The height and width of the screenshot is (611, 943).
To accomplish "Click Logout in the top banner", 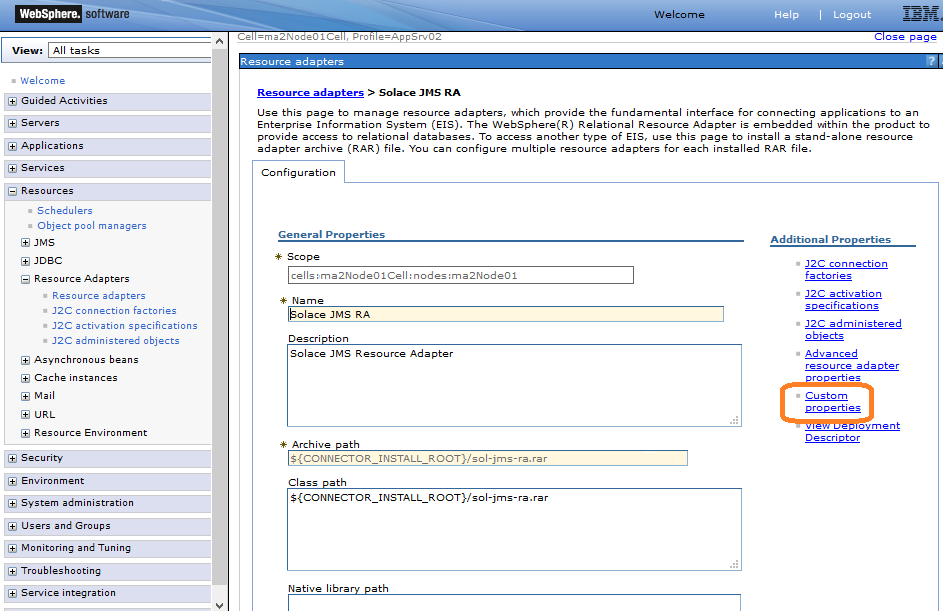I will 852,15.
